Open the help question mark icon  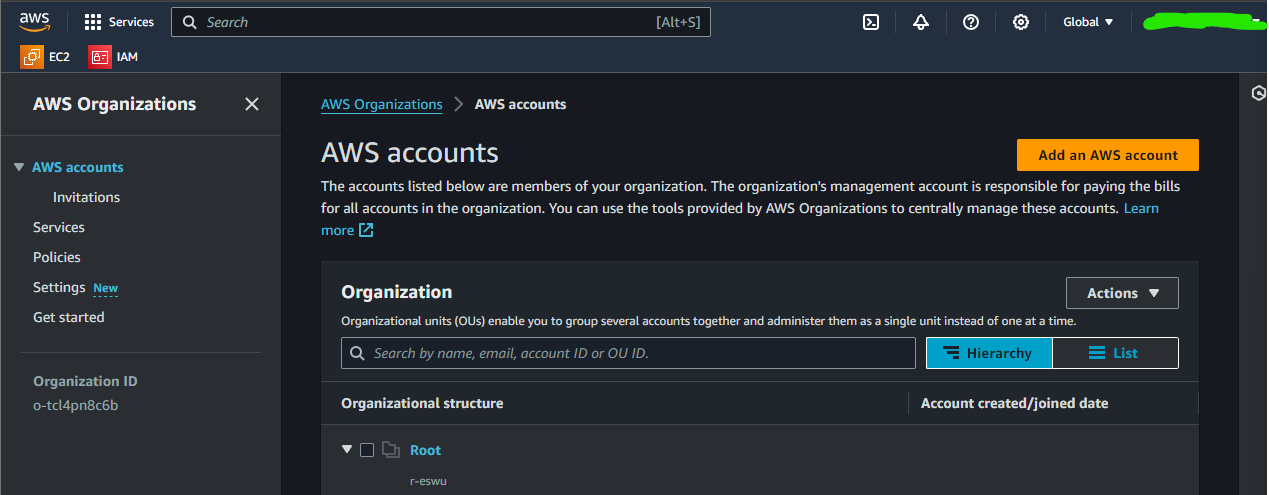[x=971, y=22]
